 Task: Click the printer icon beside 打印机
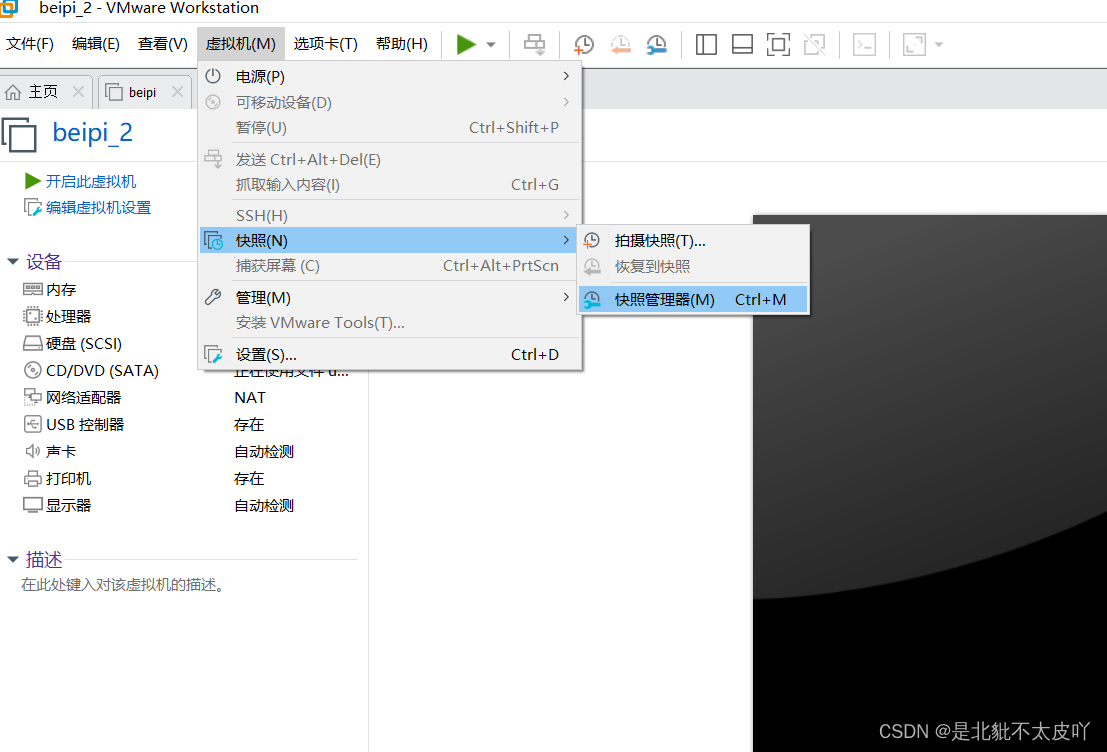coord(32,479)
